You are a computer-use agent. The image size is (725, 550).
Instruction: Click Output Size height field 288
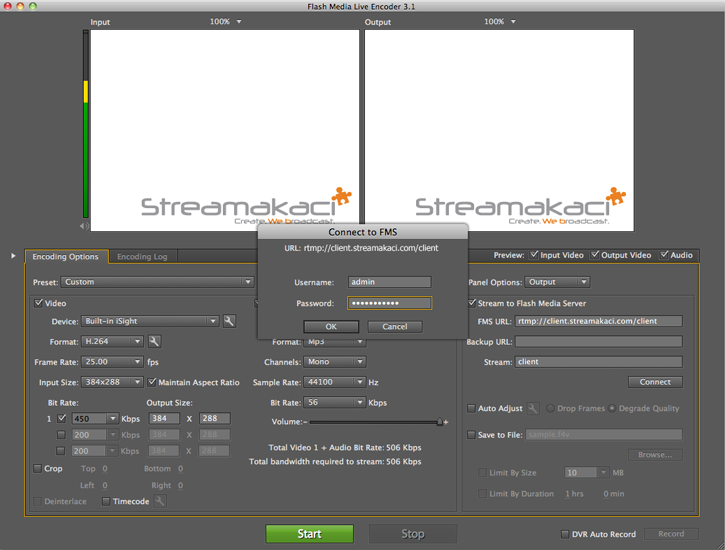(x=215, y=419)
